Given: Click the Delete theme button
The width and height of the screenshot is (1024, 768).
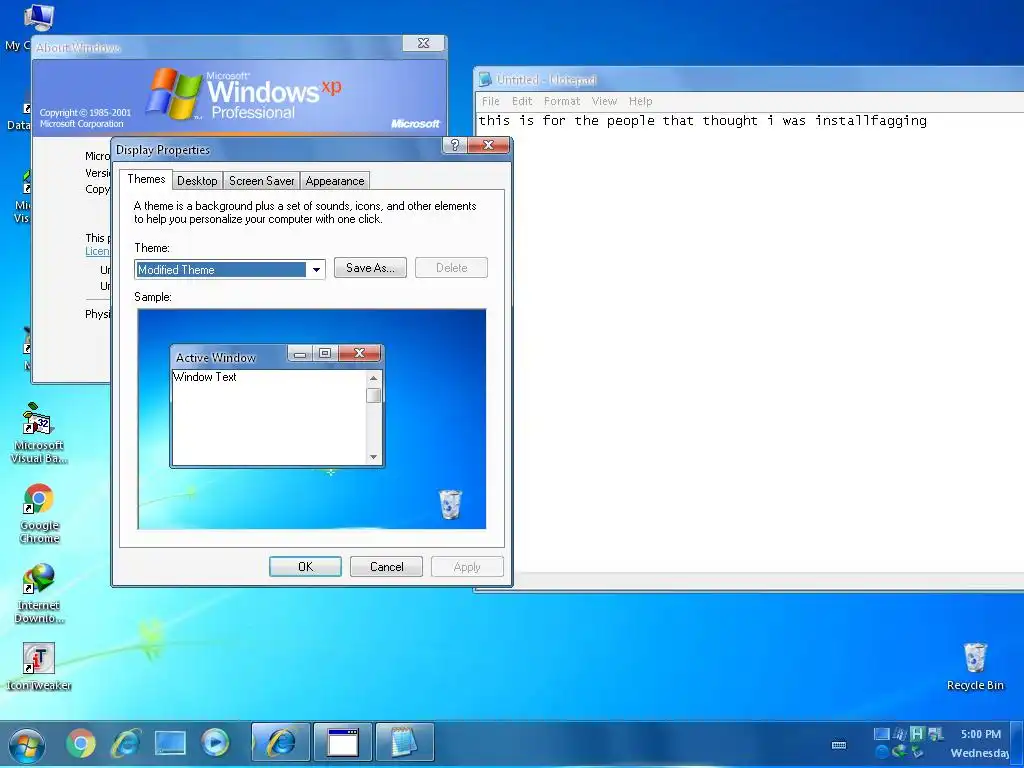Looking at the screenshot, I should (451, 268).
